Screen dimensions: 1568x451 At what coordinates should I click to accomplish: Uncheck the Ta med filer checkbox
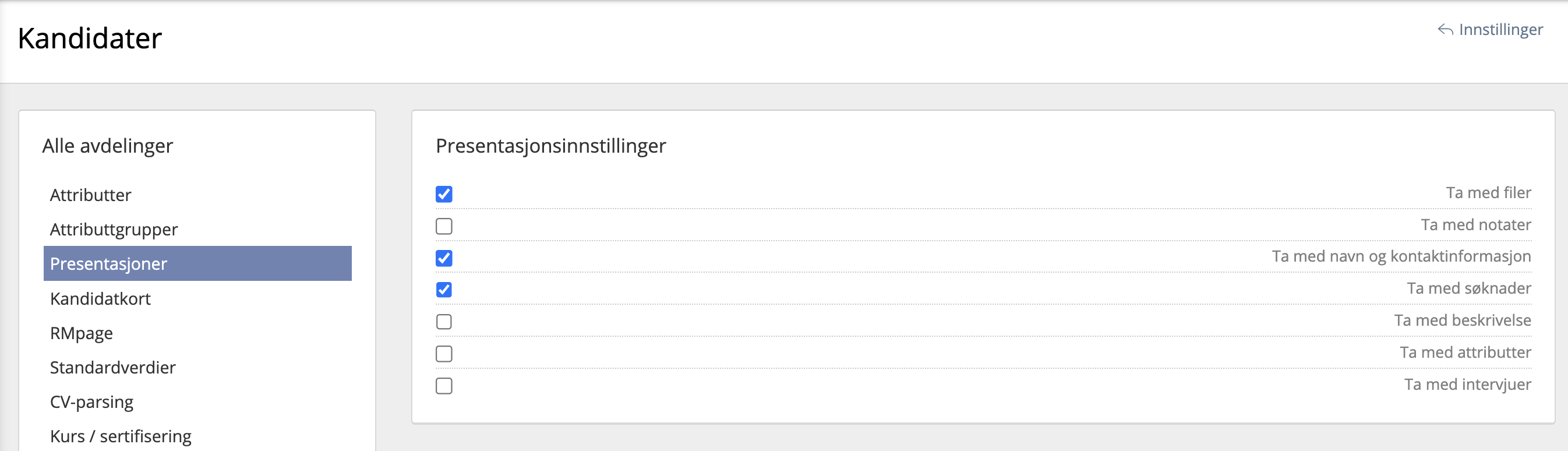pos(444,194)
